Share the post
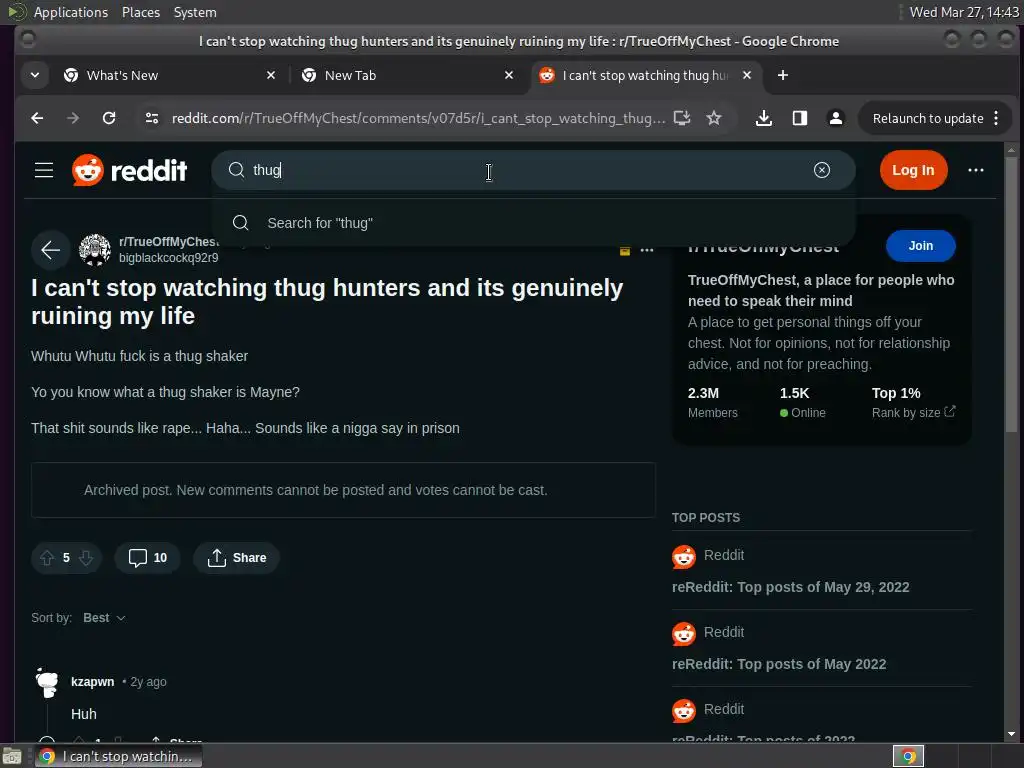This screenshot has height=768, width=1024. point(236,558)
